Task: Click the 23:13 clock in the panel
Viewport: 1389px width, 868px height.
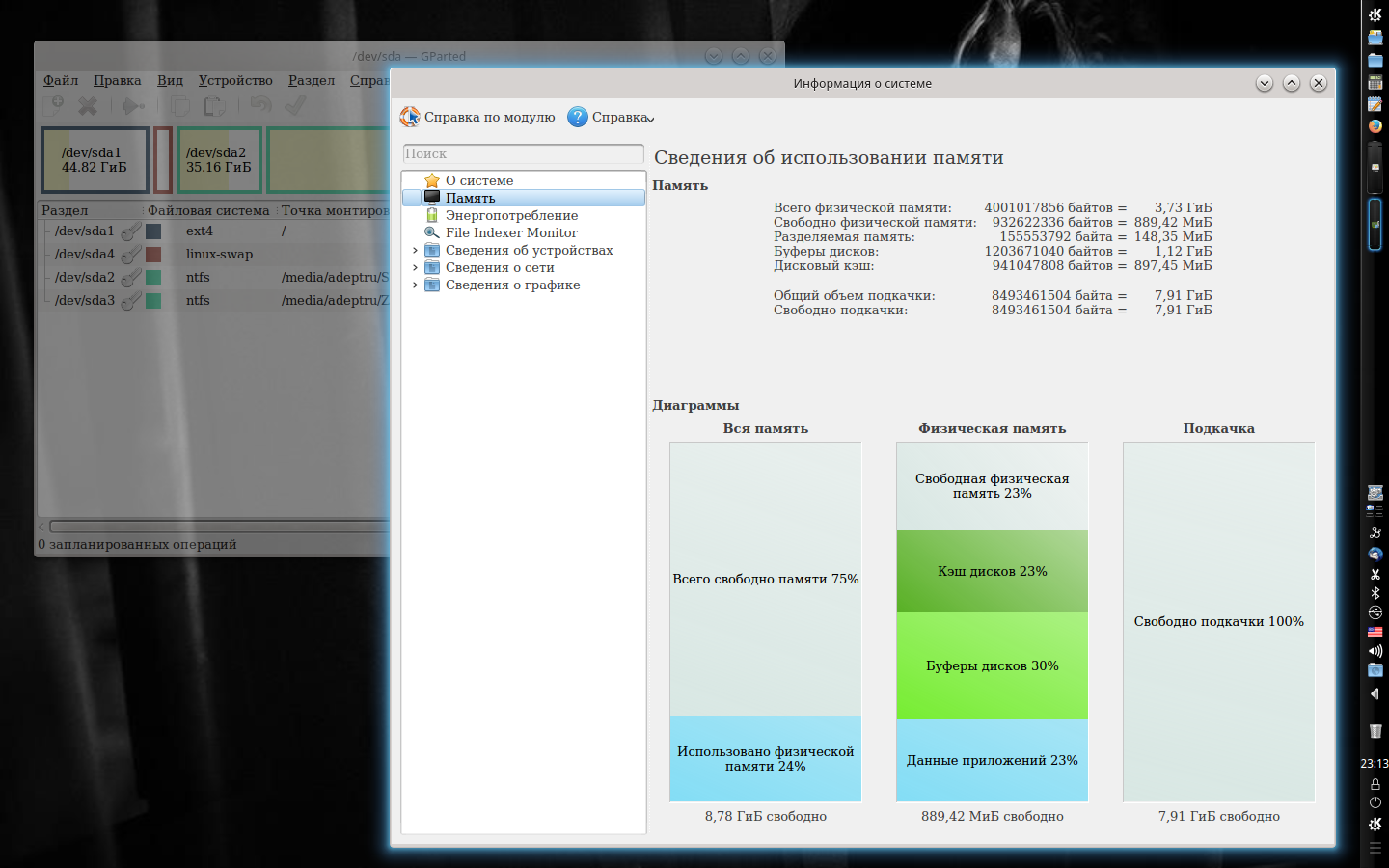Action: (1375, 763)
